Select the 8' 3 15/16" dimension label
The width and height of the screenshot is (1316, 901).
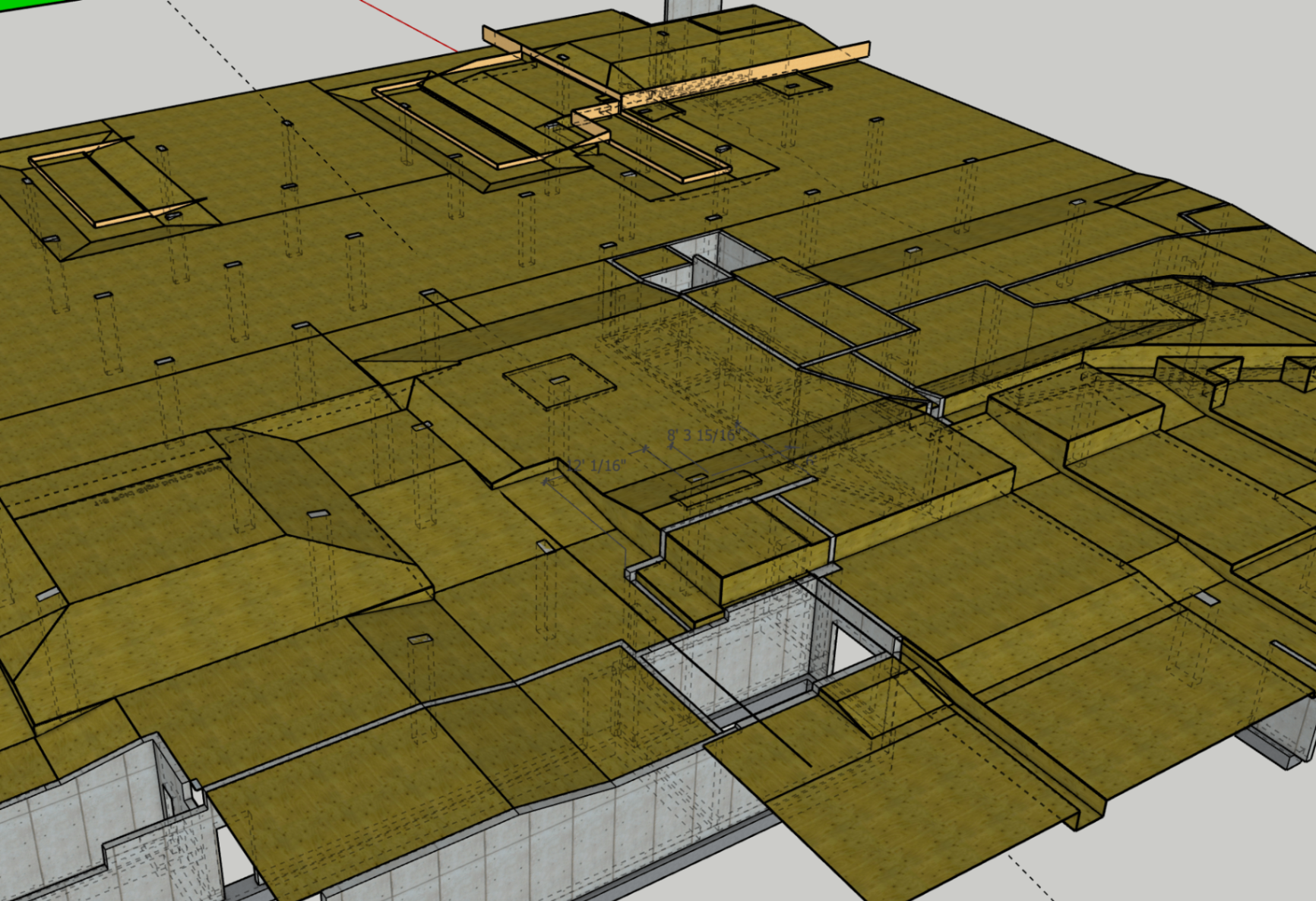tap(703, 437)
